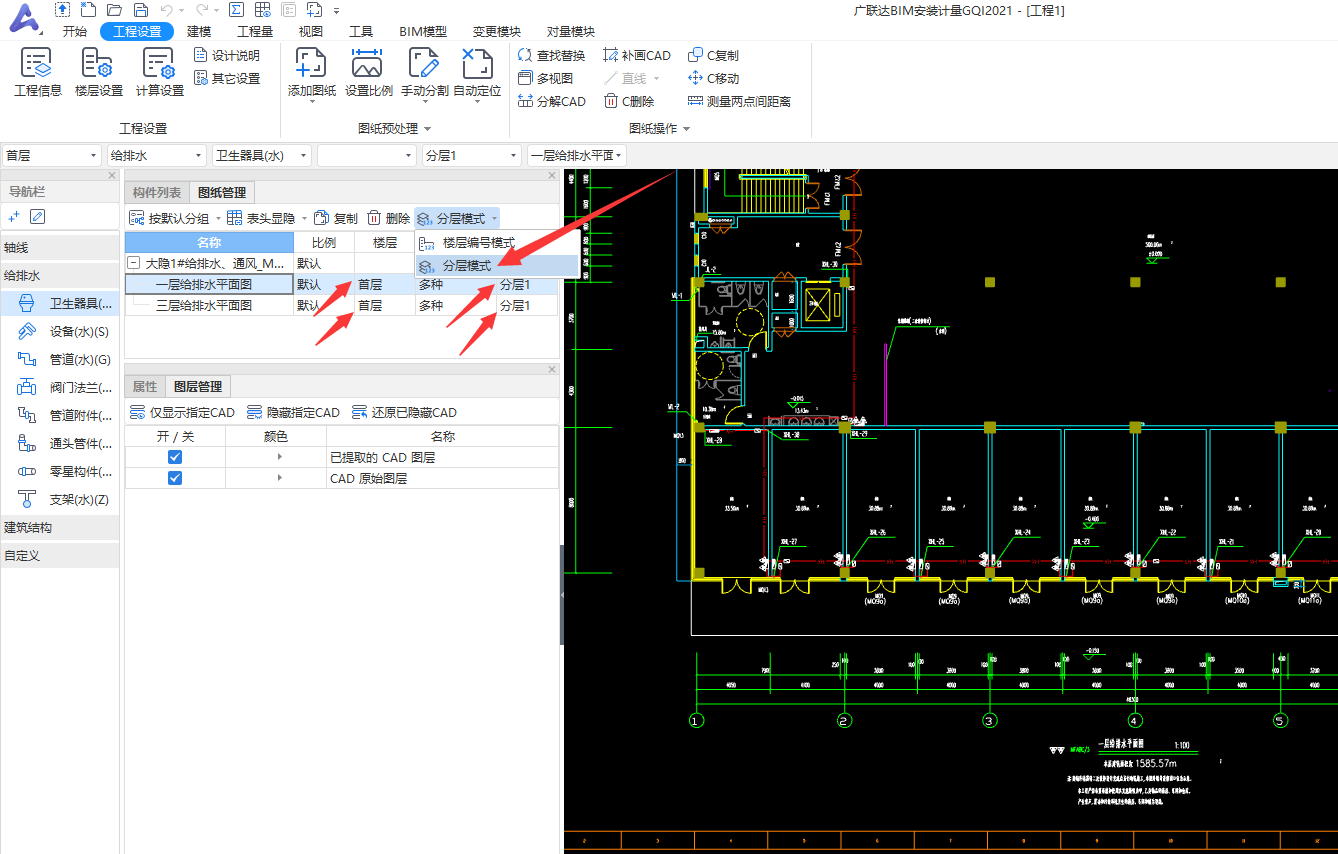Collapse 大隐1#给排水 drawing tree node

pos(134,263)
